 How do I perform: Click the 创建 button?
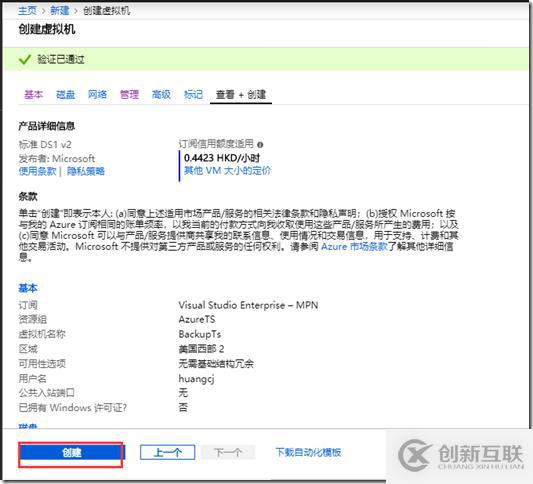point(71,452)
